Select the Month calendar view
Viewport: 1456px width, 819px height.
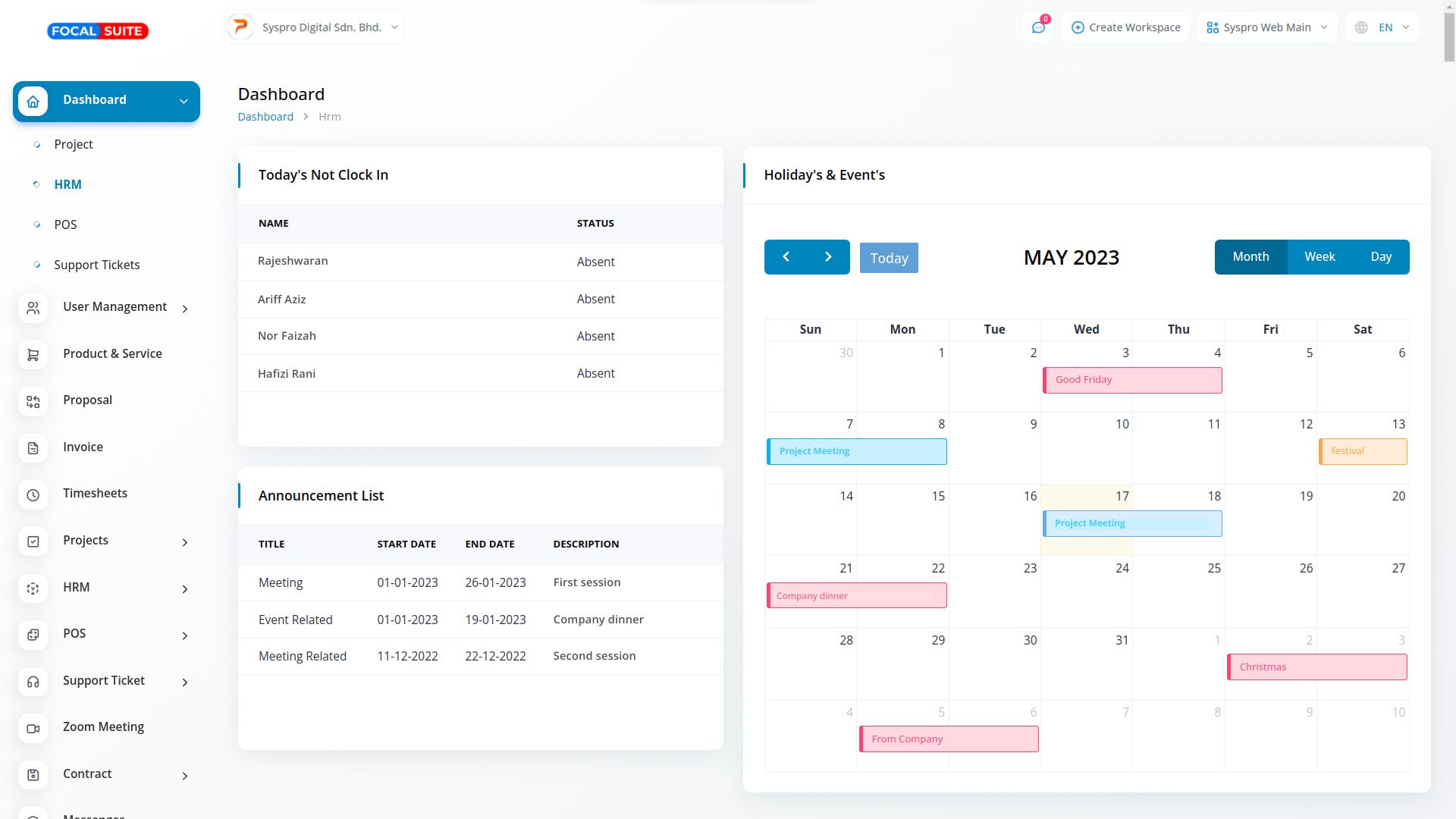(x=1250, y=257)
